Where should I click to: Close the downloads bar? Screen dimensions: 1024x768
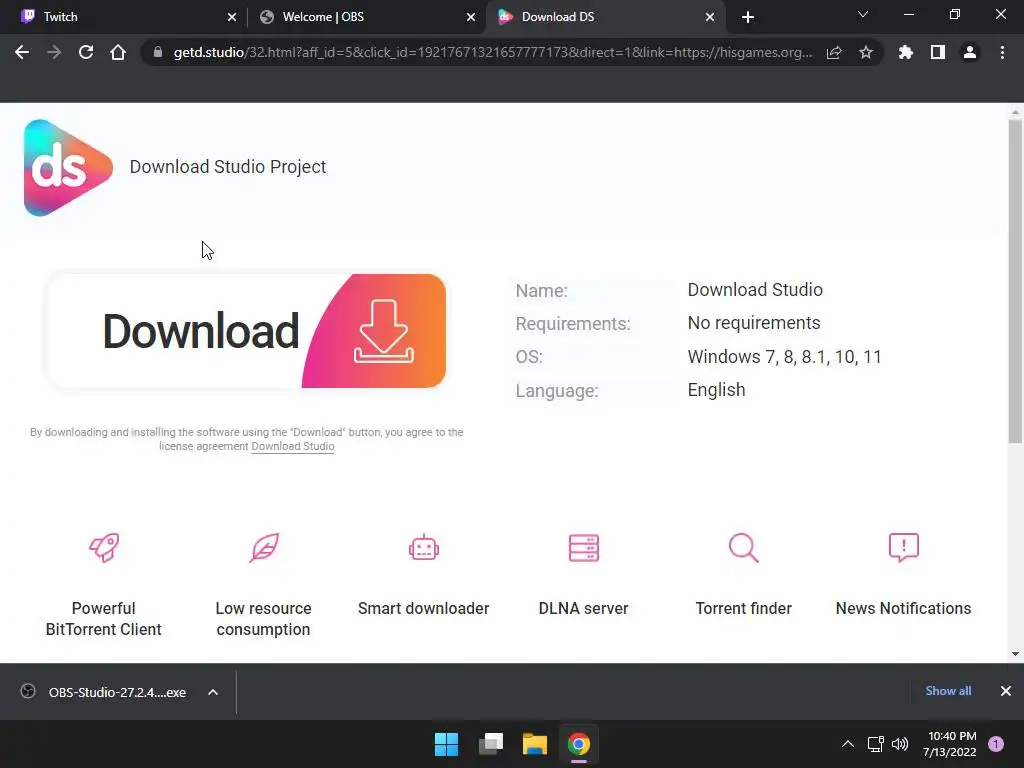click(1006, 691)
